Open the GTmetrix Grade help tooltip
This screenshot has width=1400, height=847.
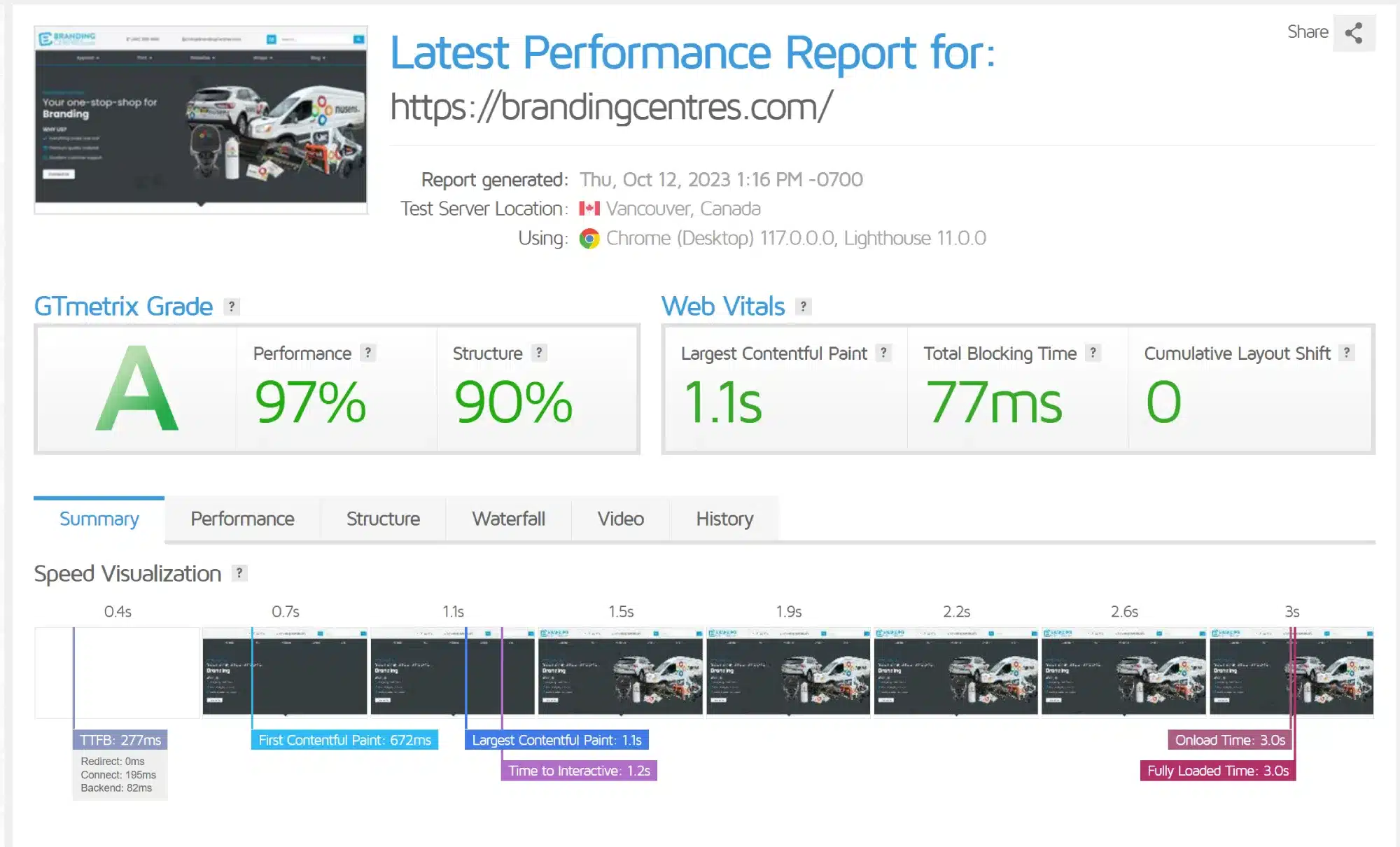[231, 306]
